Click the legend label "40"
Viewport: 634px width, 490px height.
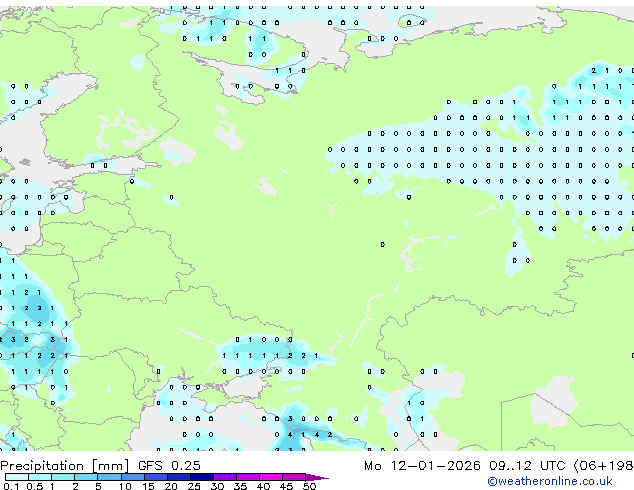tap(263, 486)
